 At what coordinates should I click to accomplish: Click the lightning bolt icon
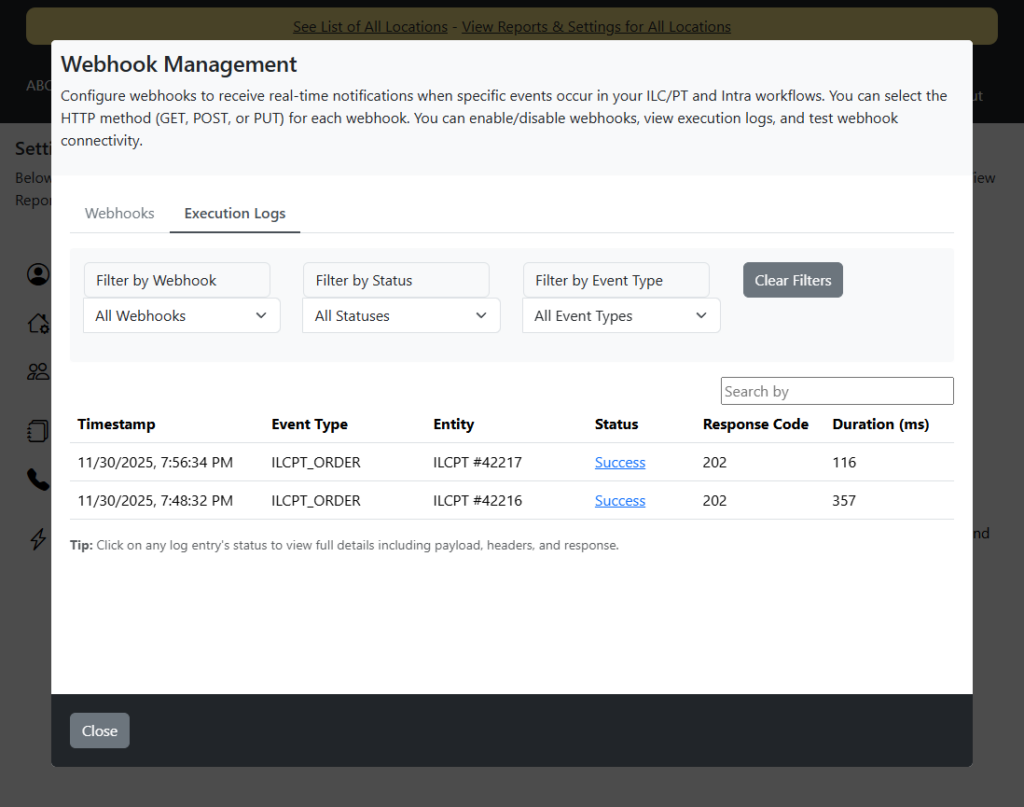coord(38,539)
